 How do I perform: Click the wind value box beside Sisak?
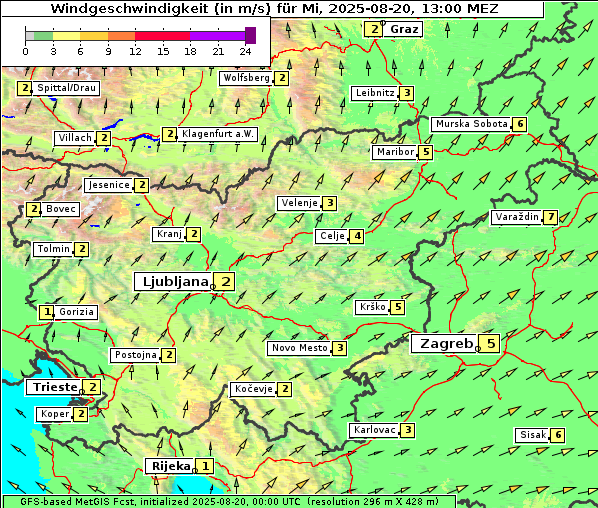pos(558,435)
